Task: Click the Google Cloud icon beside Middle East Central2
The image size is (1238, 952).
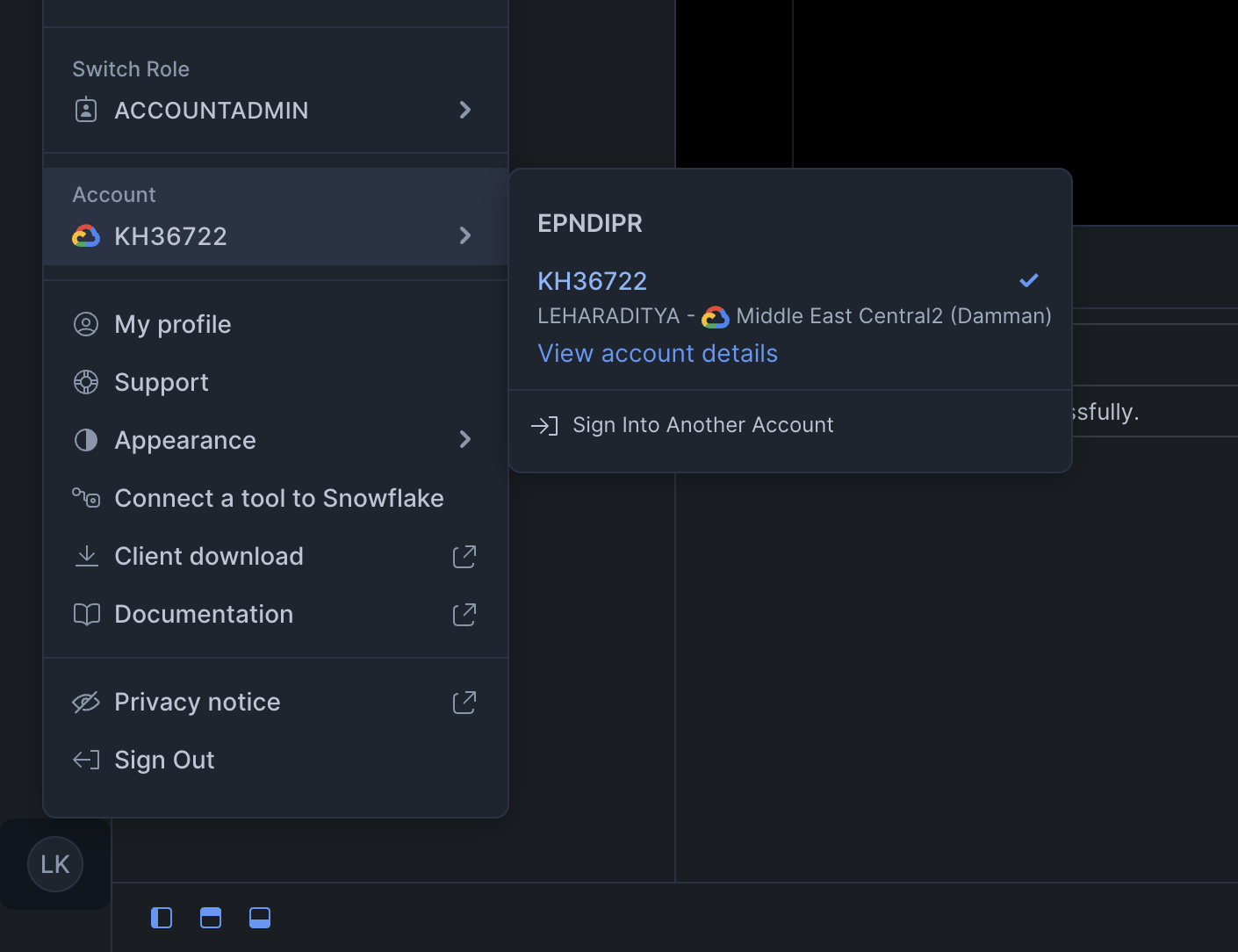Action: coord(716,317)
